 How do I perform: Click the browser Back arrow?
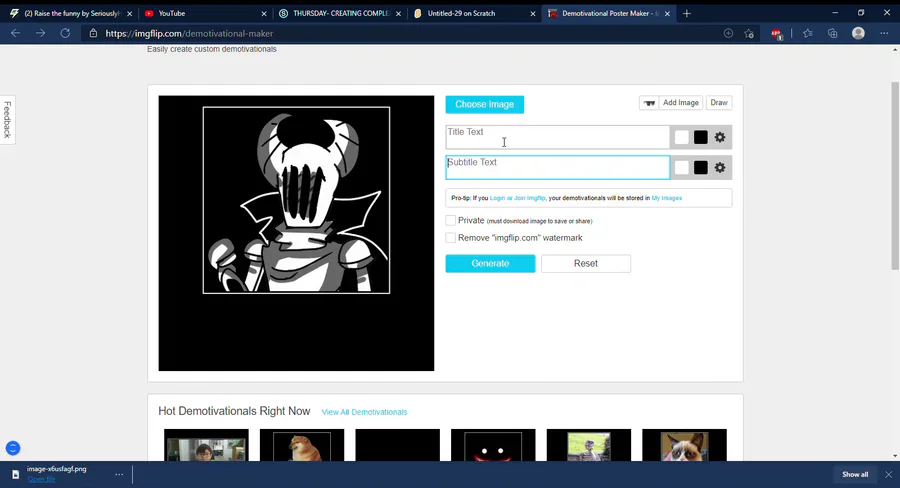15,33
